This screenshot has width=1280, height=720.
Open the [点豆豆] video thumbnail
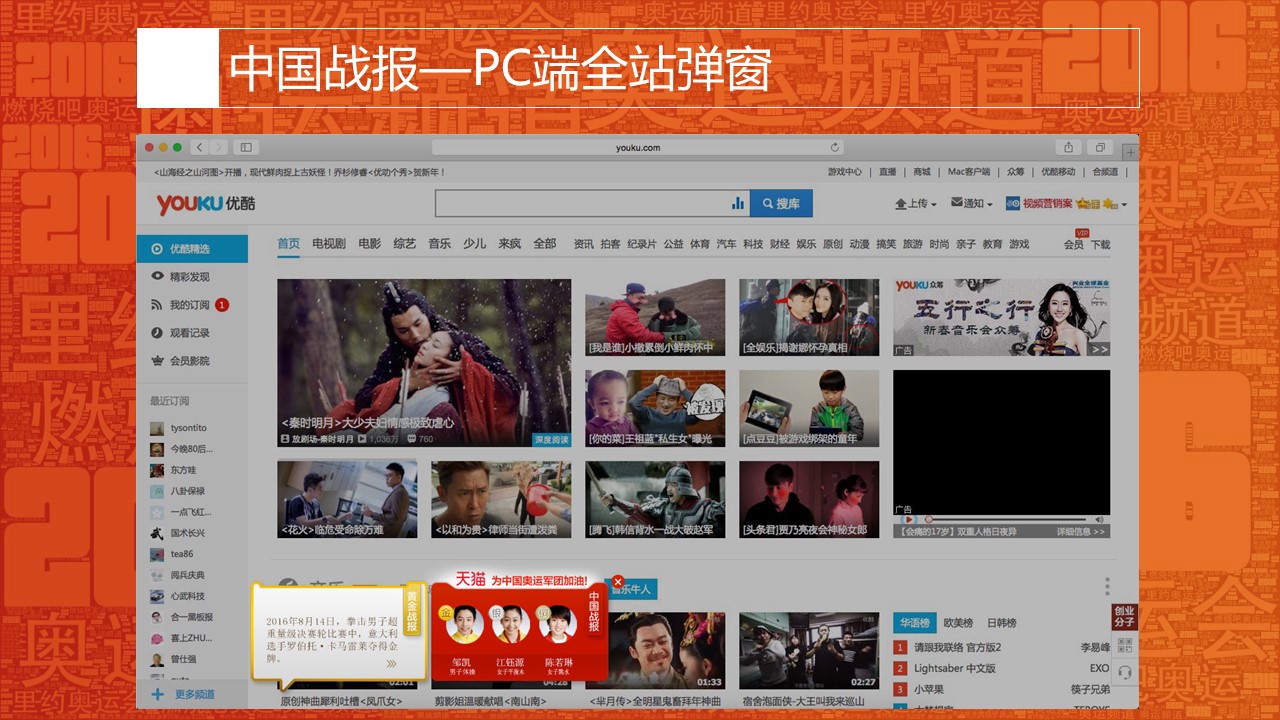[x=809, y=408]
